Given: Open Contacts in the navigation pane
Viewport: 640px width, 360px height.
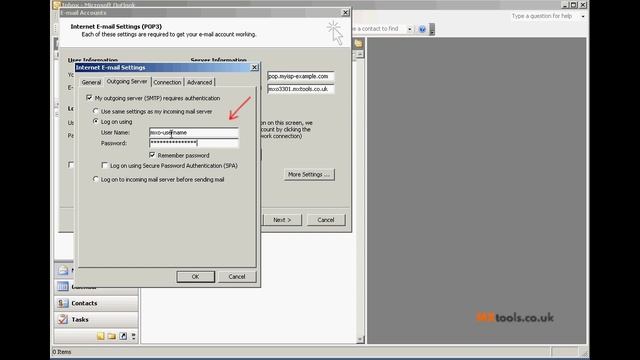Looking at the screenshot, I should [96, 303].
